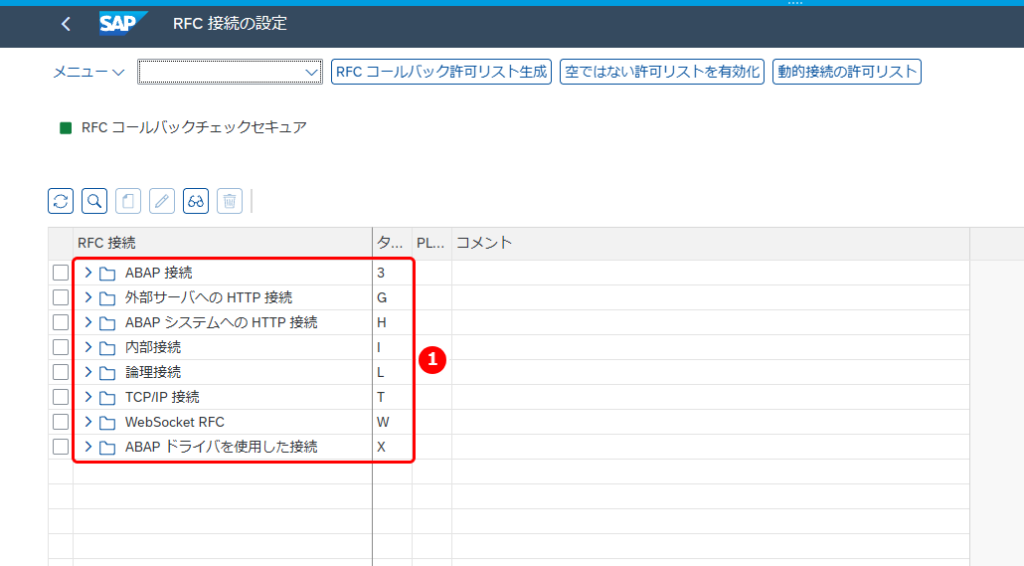
Task: Select the ABAP ドライバを使用した接続 label
Action: (x=221, y=447)
